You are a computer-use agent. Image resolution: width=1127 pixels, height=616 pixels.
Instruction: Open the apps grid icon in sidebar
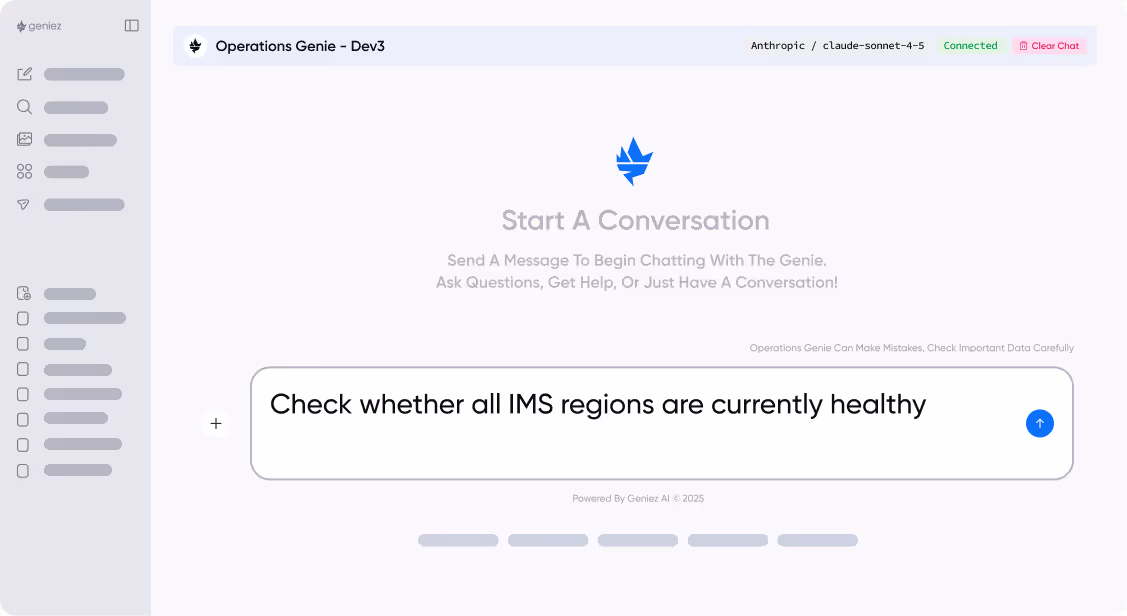point(24,171)
